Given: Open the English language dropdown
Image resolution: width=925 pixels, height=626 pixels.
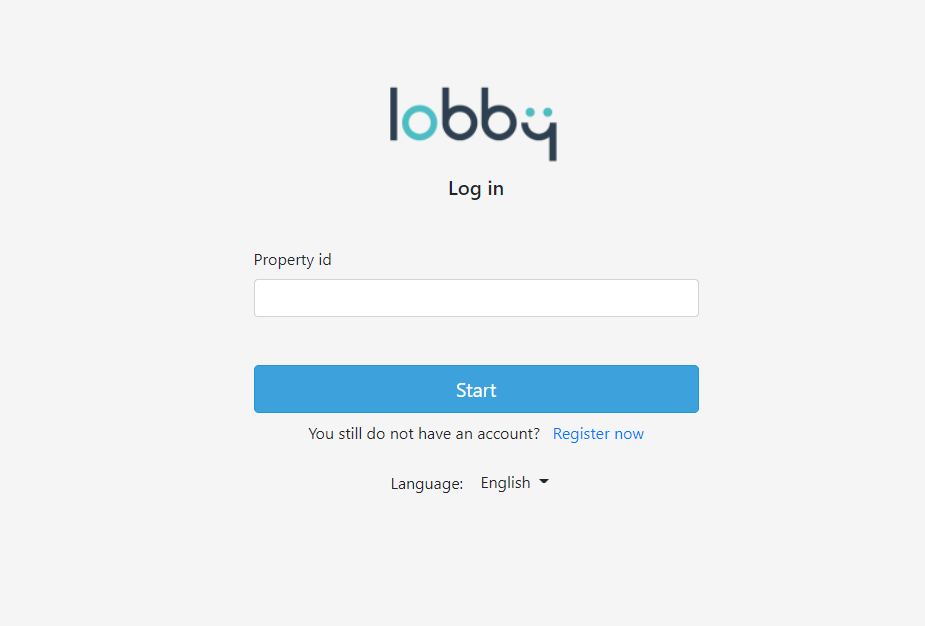Looking at the screenshot, I should [x=514, y=483].
